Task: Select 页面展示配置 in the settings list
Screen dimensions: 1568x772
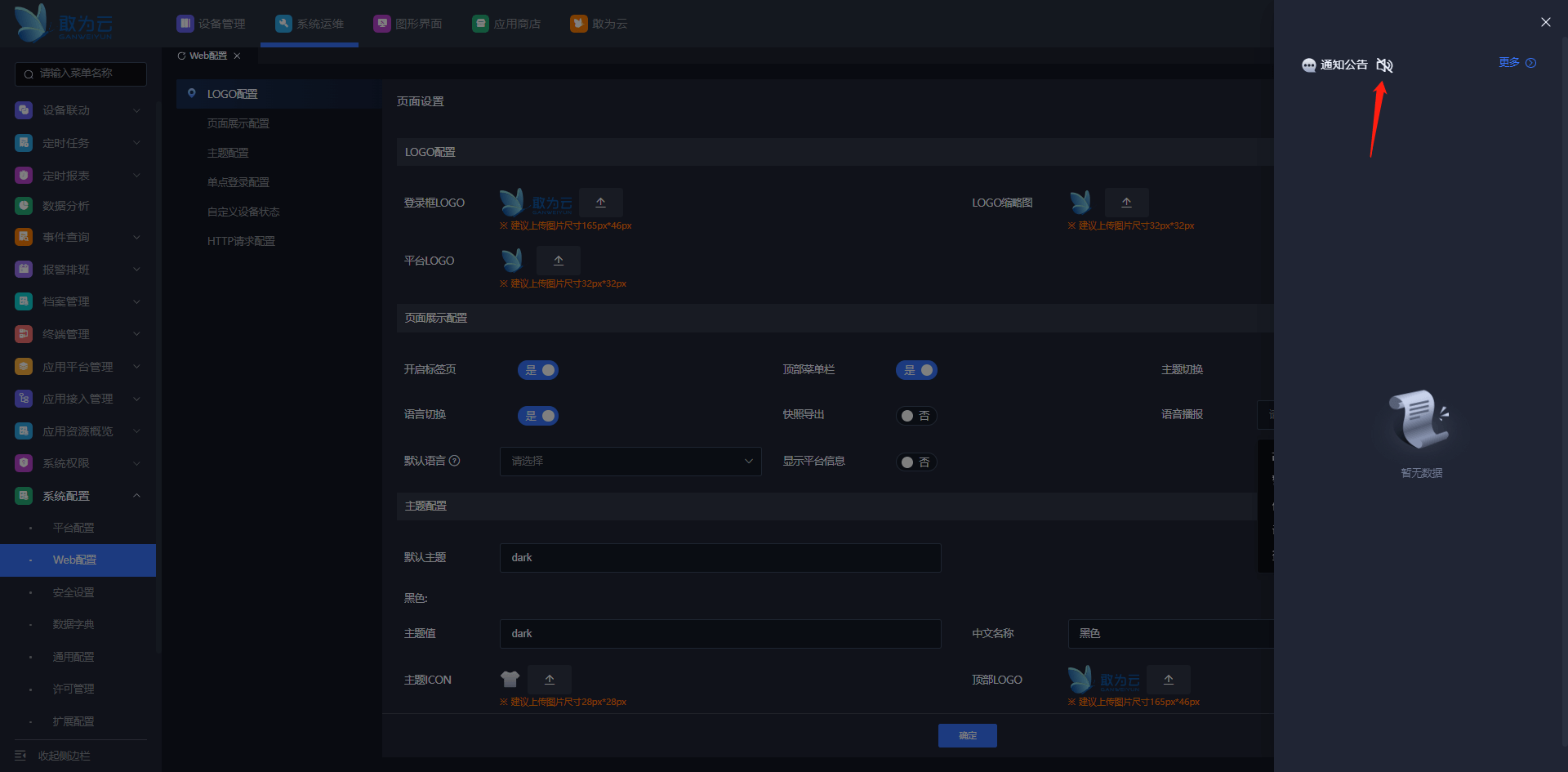Action: point(238,123)
